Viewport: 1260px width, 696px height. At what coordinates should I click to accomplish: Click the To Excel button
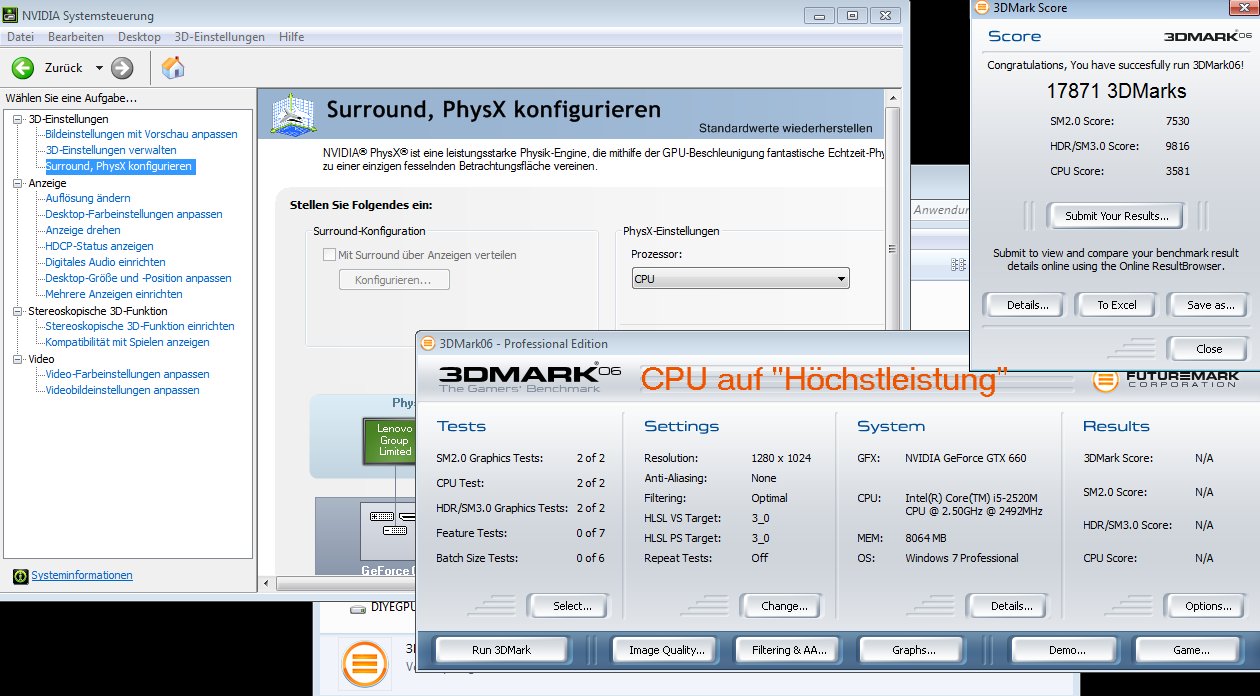tap(1116, 305)
